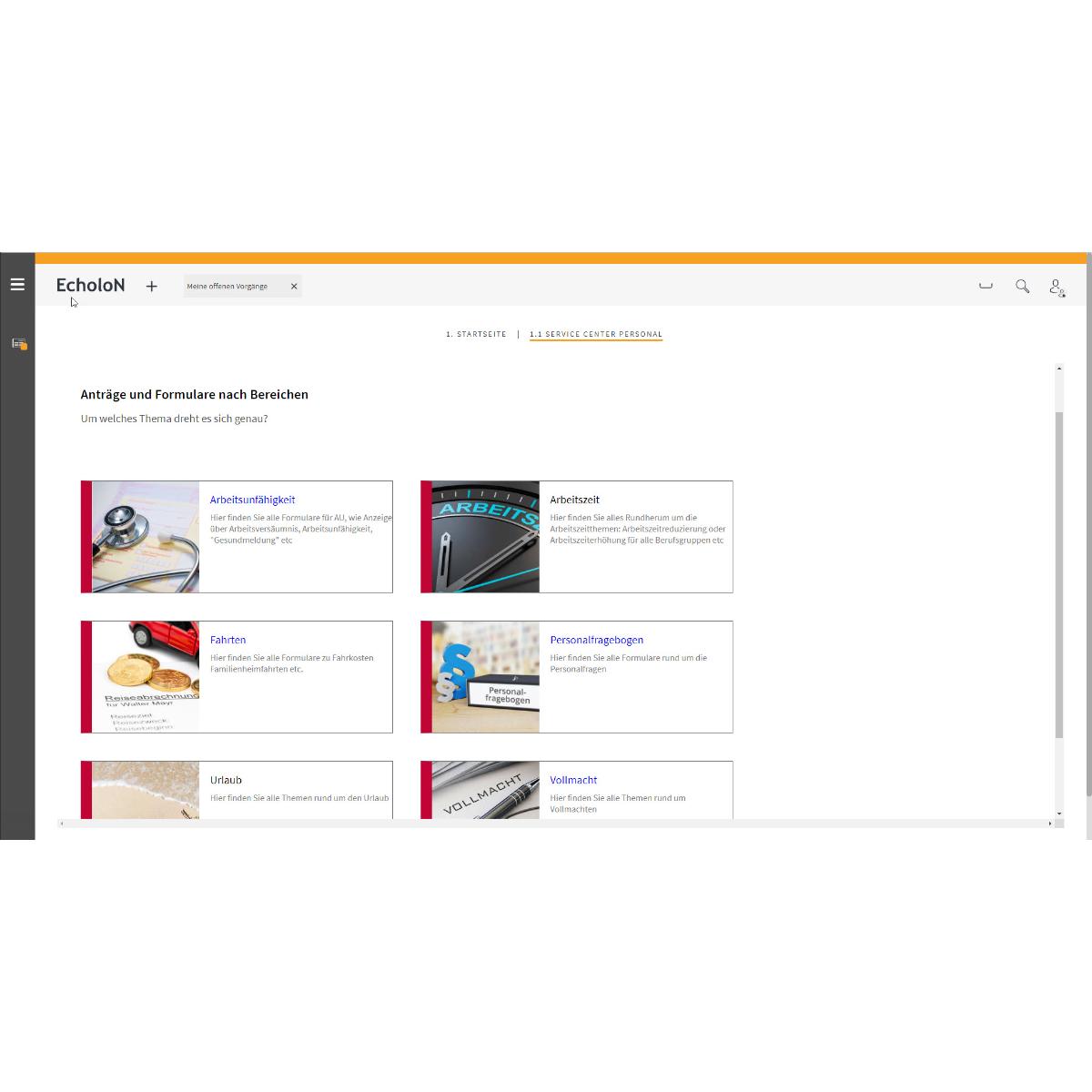Close the 'Meine offenen Vorgänge' tab

pyautogui.click(x=294, y=286)
